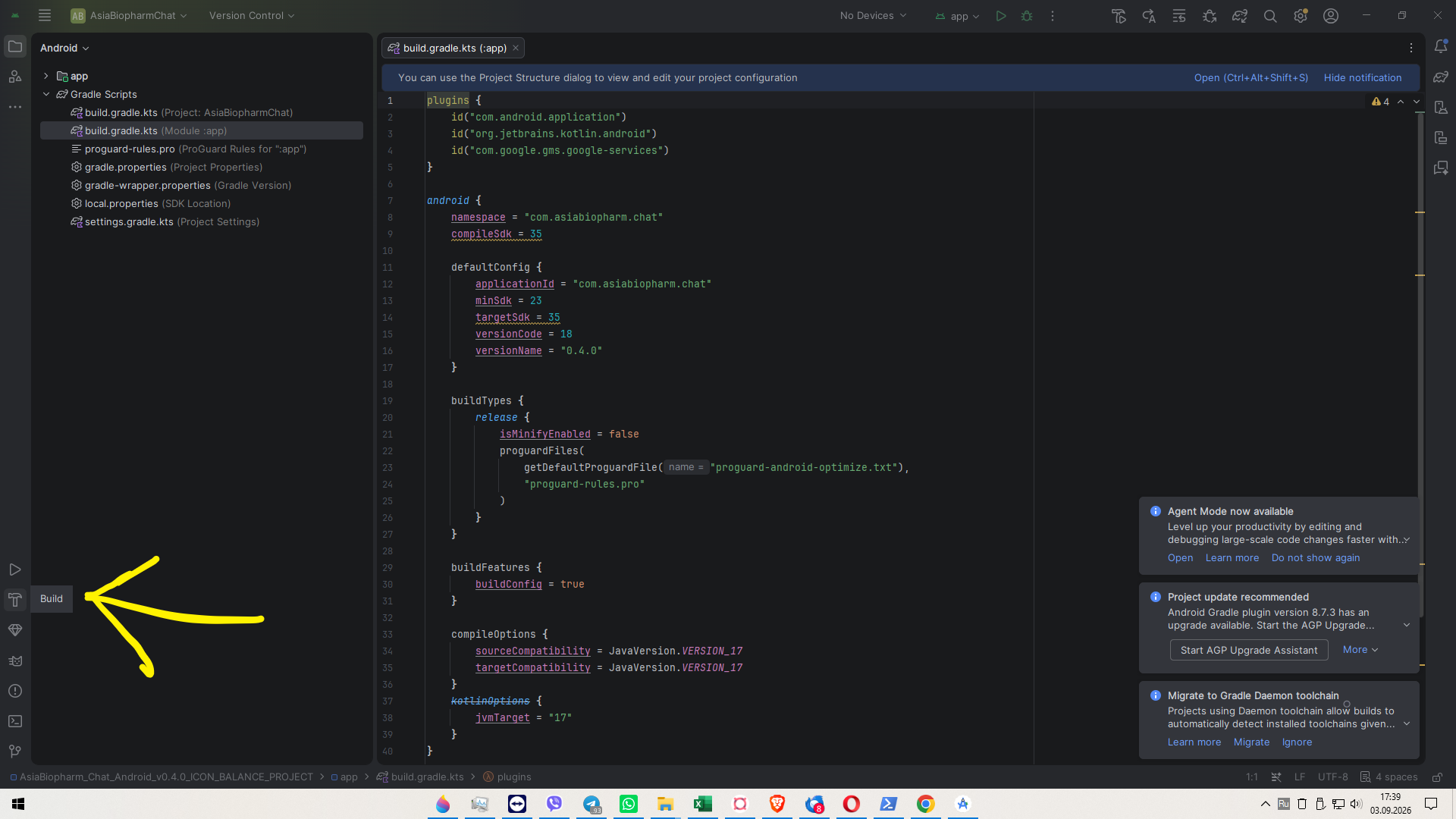
Task: Open the Git version control tool window
Action: (x=15, y=751)
